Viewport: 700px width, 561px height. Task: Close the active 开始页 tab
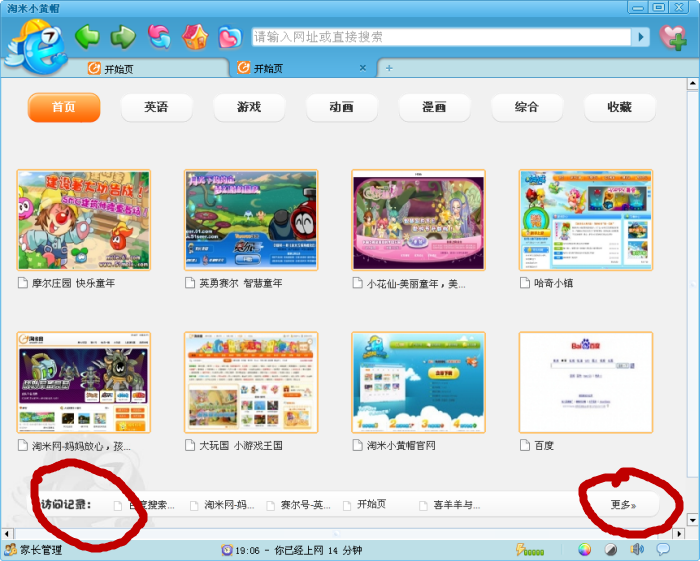click(363, 68)
